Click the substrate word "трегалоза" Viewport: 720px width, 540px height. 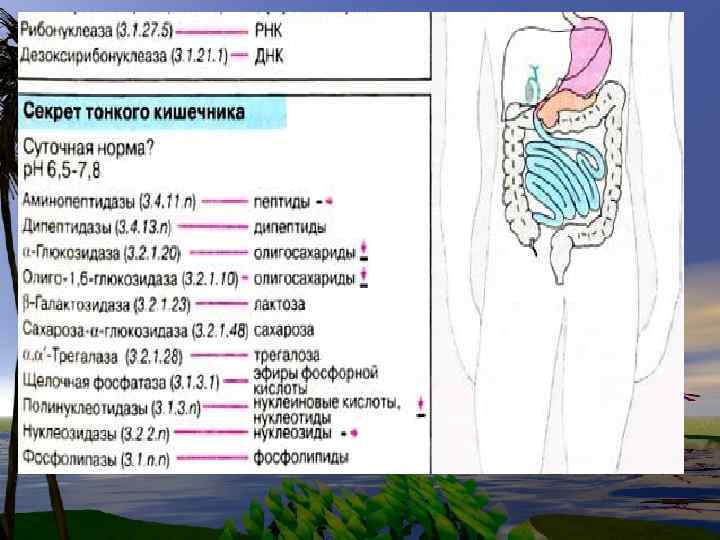coord(287,355)
